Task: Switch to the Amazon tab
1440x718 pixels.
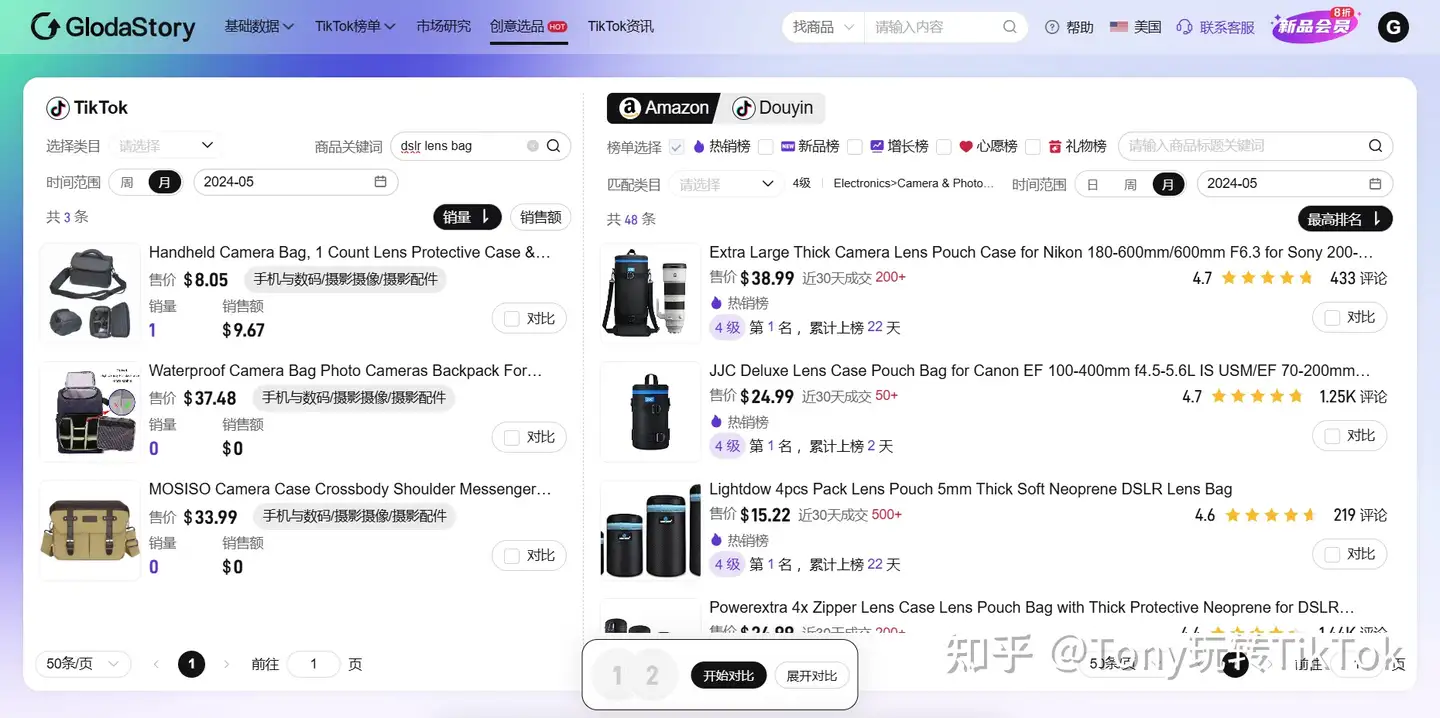Action: click(664, 108)
